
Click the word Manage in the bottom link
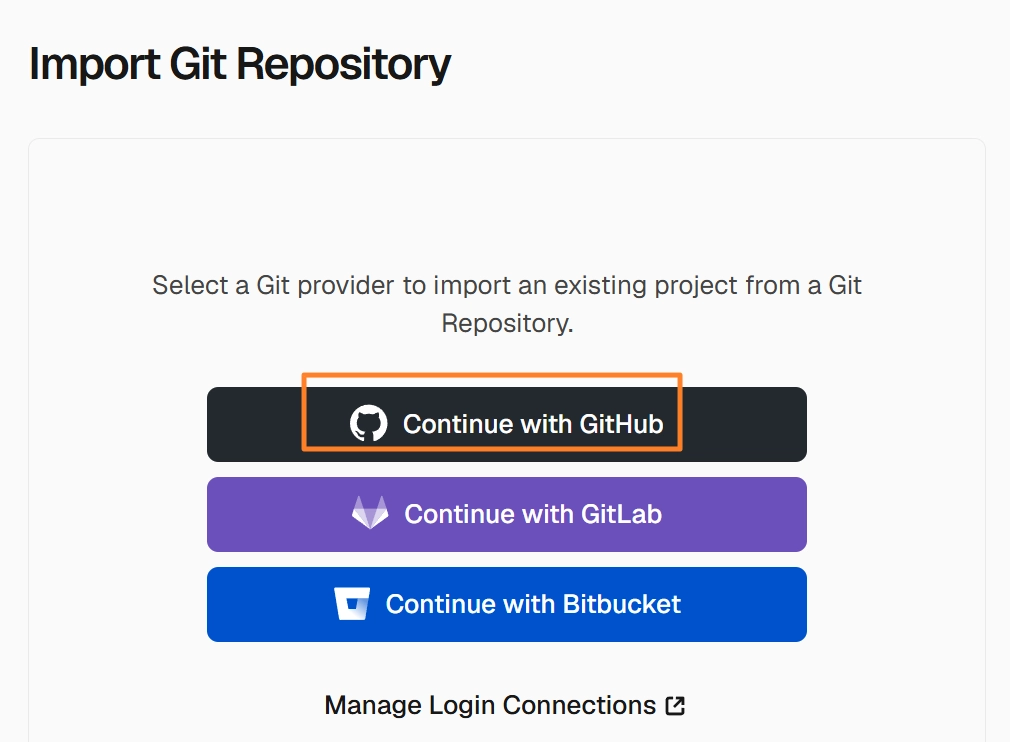click(373, 705)
